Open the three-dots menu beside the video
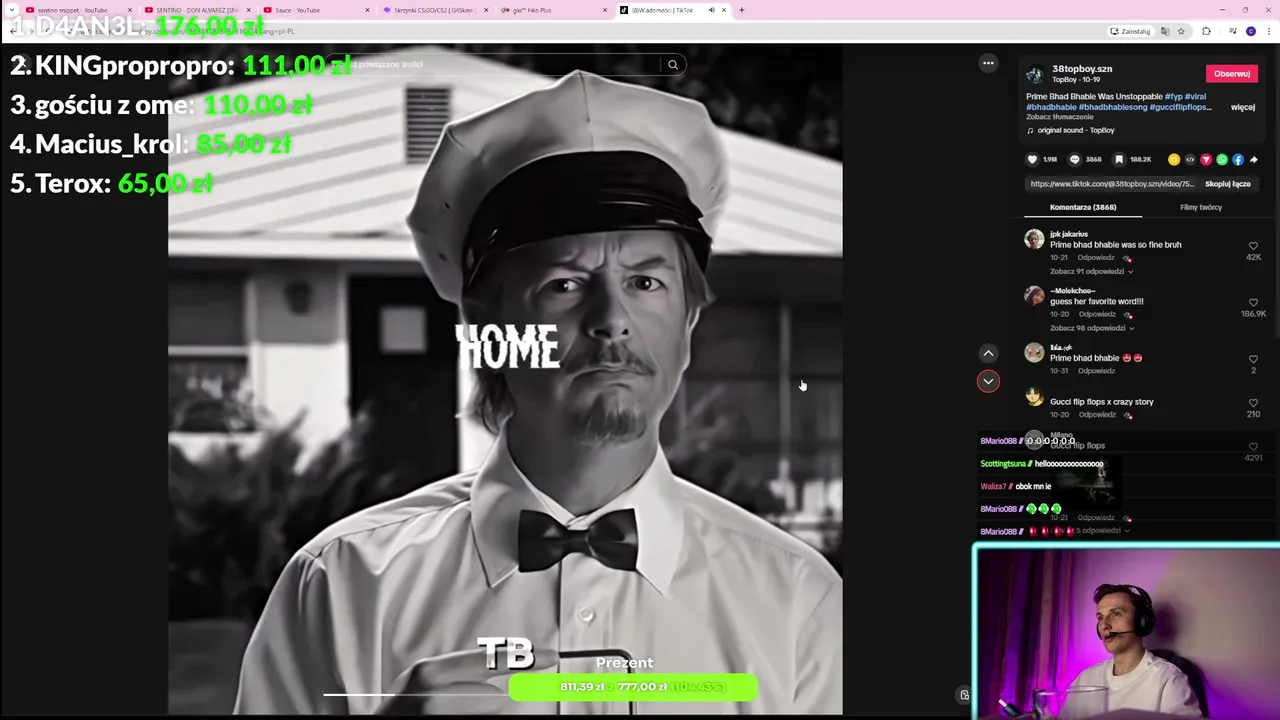The width and height of the screenshot is (1280, 720). coord(988,63)
